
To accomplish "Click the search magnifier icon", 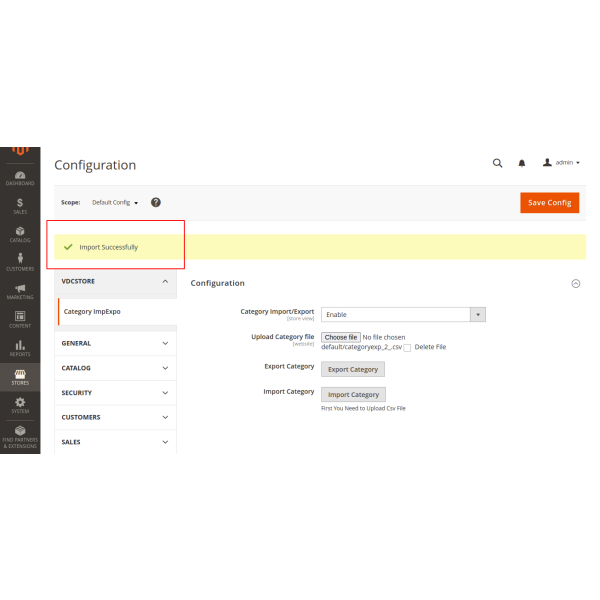I will click(x=497, y=163).
